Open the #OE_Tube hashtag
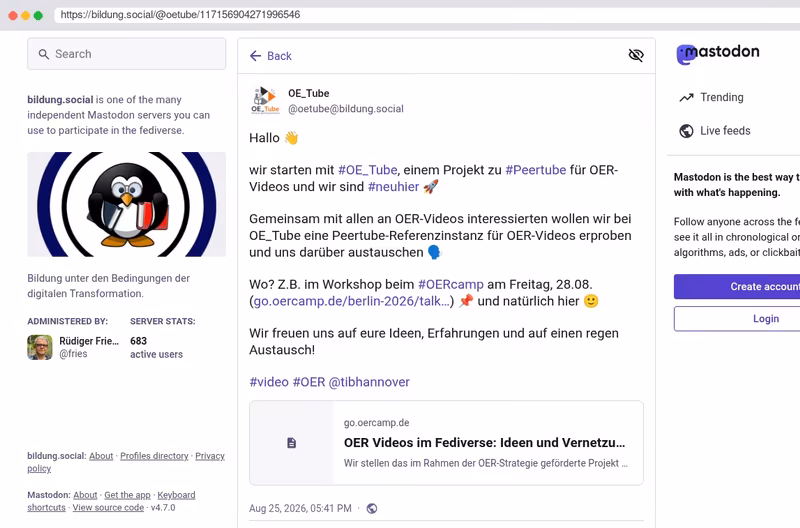 (x=367, y=170)
